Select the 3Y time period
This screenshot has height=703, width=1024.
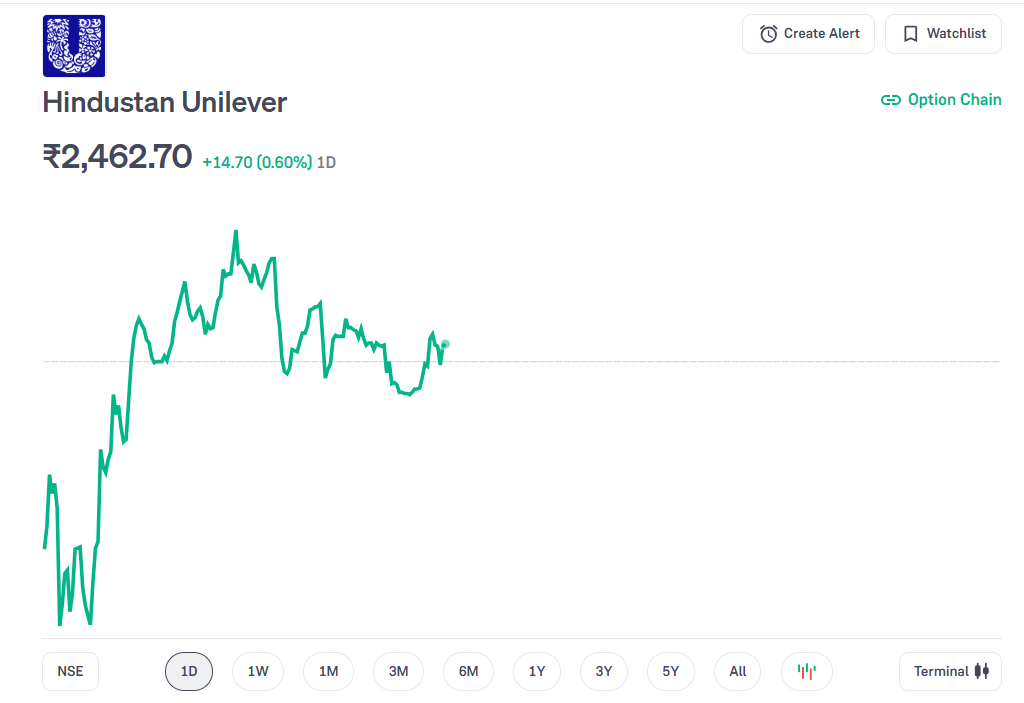[x=603, y=671]
